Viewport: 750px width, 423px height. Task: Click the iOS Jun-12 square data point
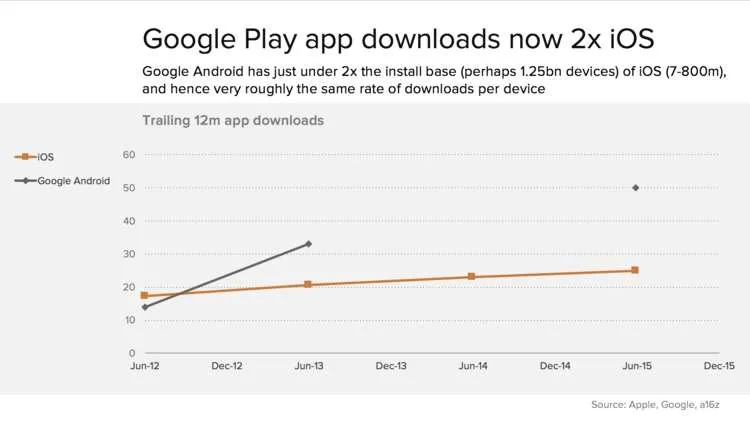click(144, 296)
